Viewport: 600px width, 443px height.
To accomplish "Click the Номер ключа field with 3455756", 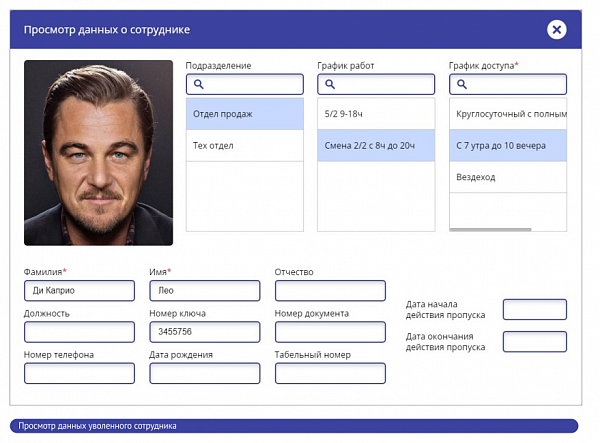I will (205, 332).
